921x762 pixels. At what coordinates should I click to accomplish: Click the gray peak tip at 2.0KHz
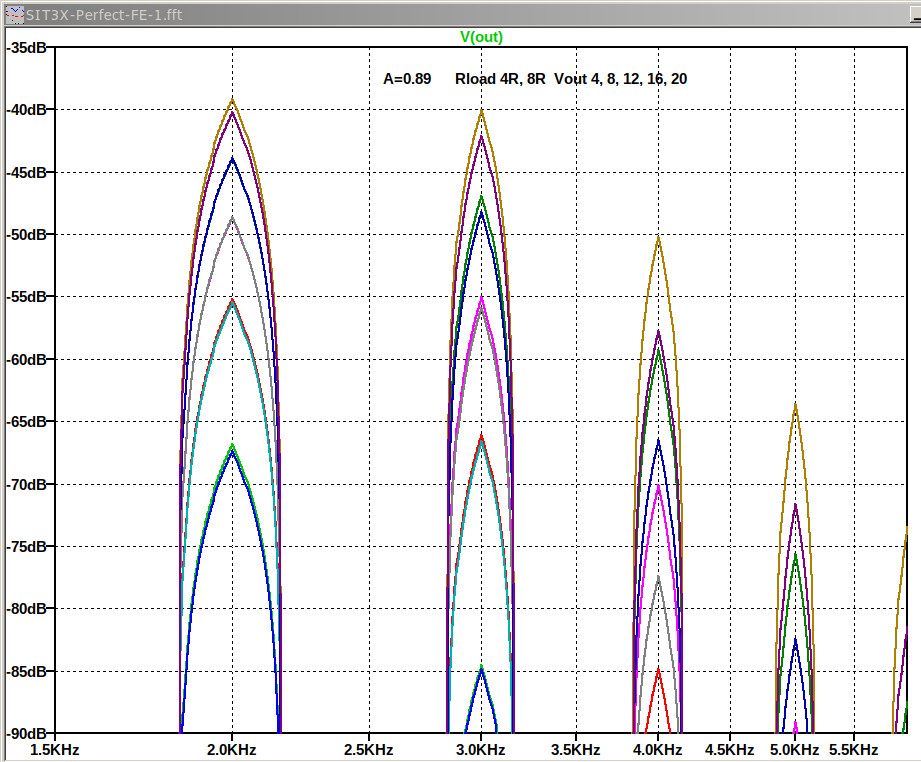(x=233, y=218)
